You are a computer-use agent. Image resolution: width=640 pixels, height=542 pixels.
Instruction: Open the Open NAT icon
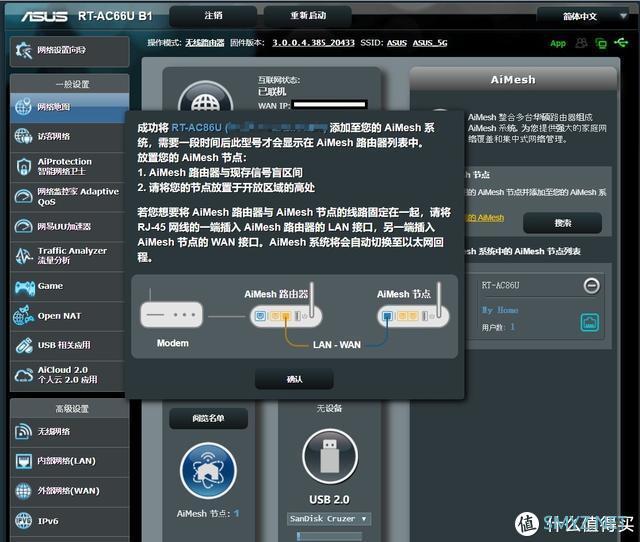pyautogui.click(x=23, y=315)
